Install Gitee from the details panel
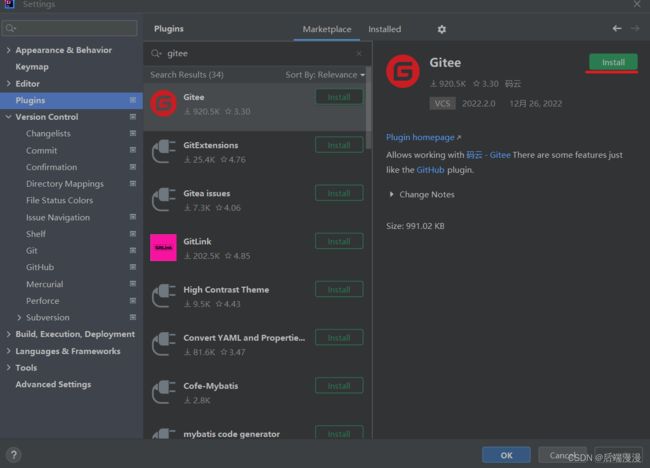 click(x=613, y=62)
